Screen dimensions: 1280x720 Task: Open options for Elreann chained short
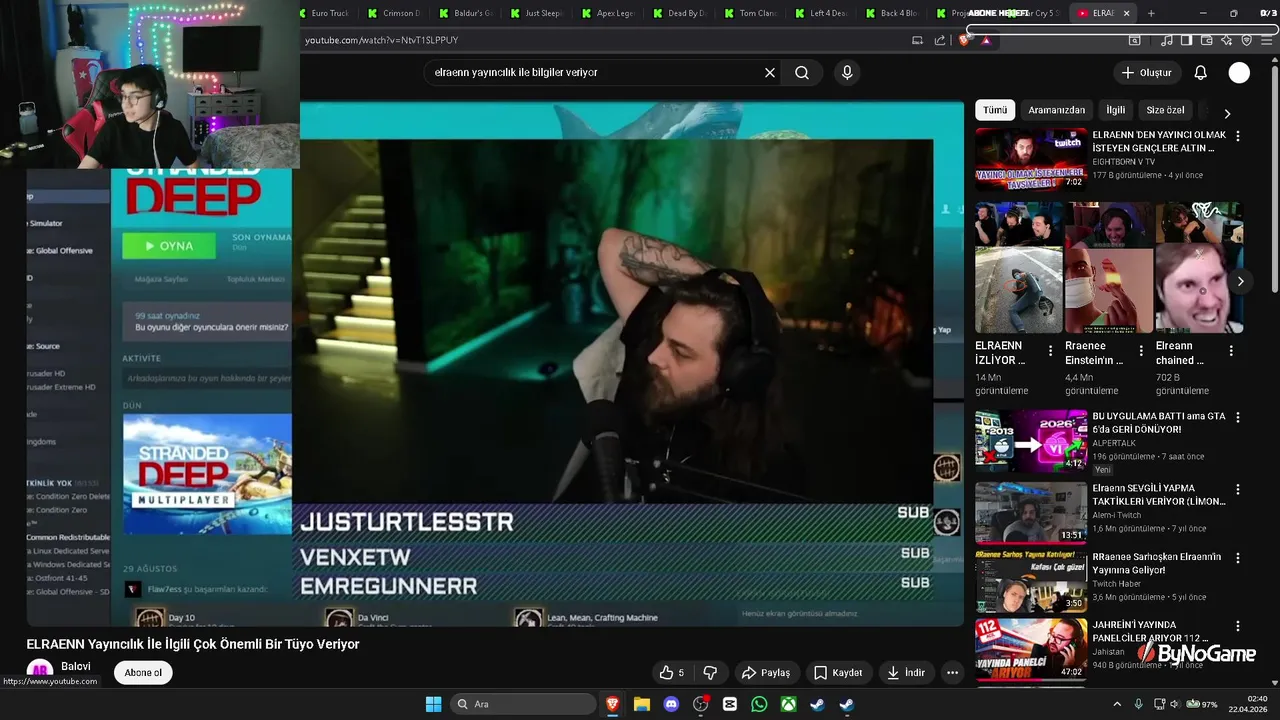1231,351
